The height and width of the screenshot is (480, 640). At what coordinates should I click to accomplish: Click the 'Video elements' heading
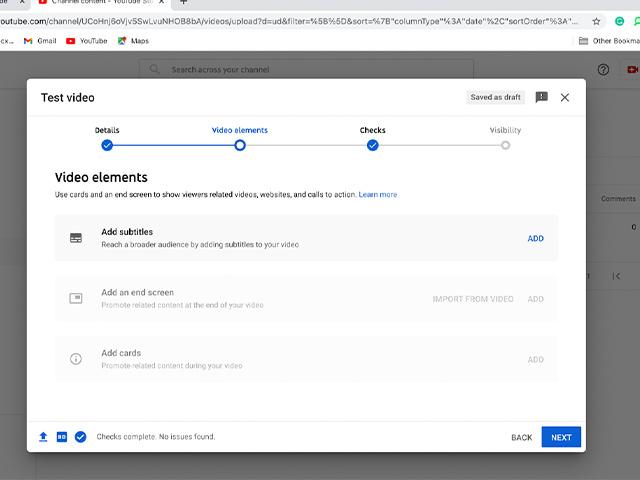coord(101,178)
